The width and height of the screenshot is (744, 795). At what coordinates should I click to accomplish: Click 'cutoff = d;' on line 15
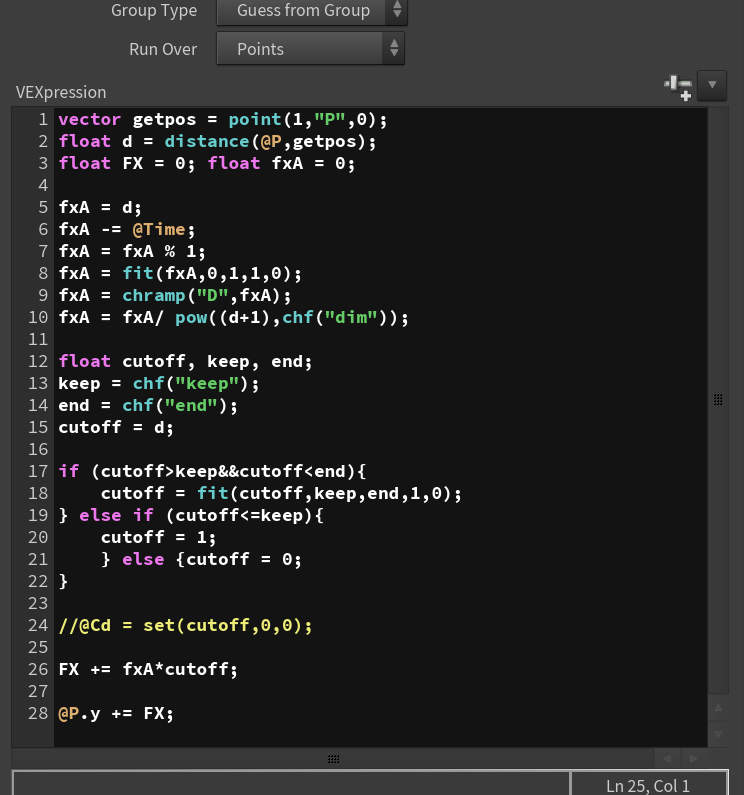coord(116,427)
